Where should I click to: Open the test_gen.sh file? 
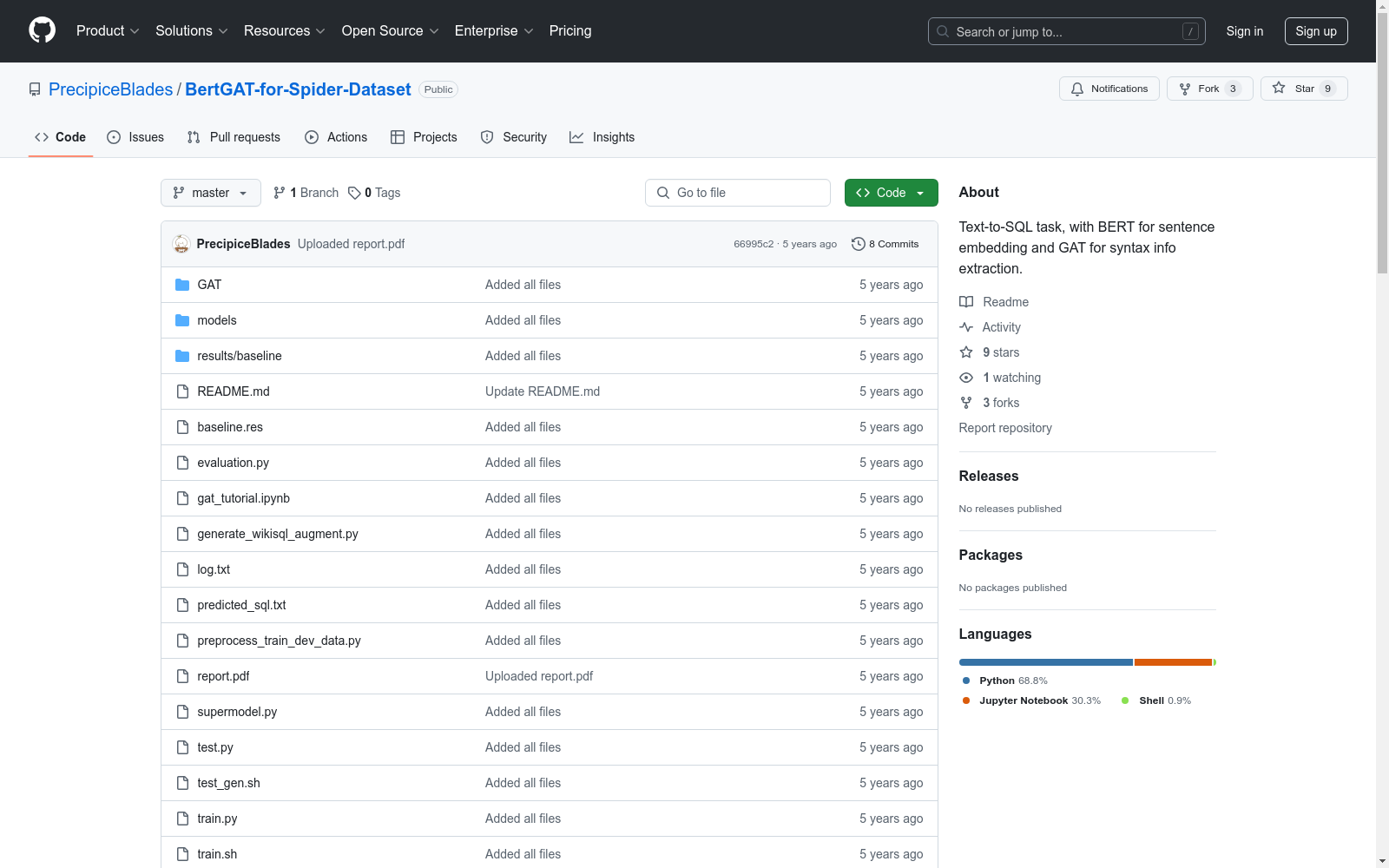tap(228, 783)
